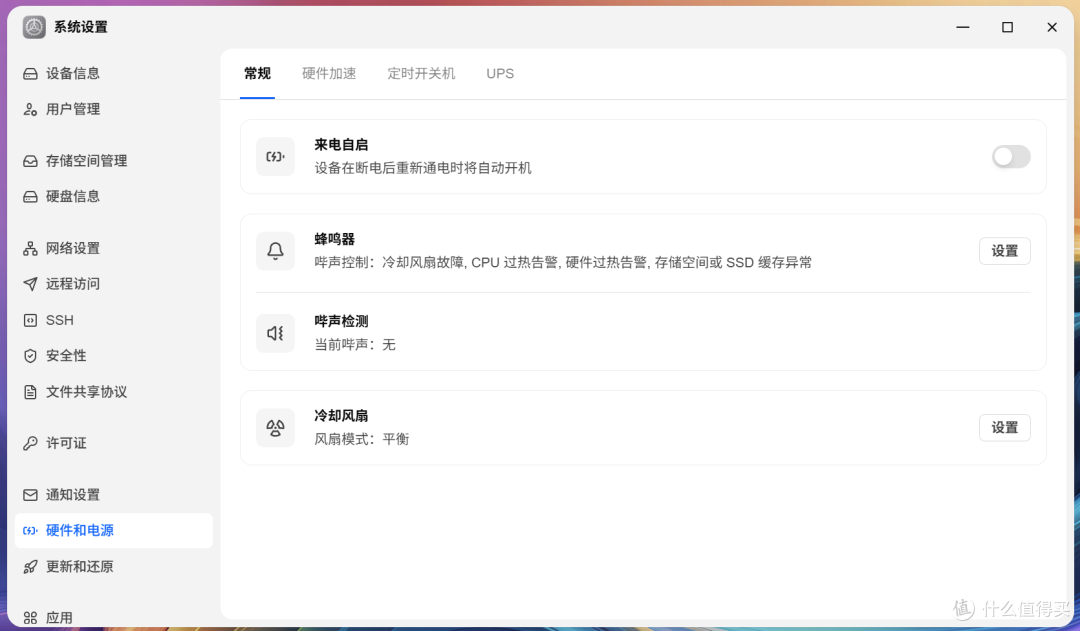
Task: Select the 来电自启 title text
Action: (341, 145)
